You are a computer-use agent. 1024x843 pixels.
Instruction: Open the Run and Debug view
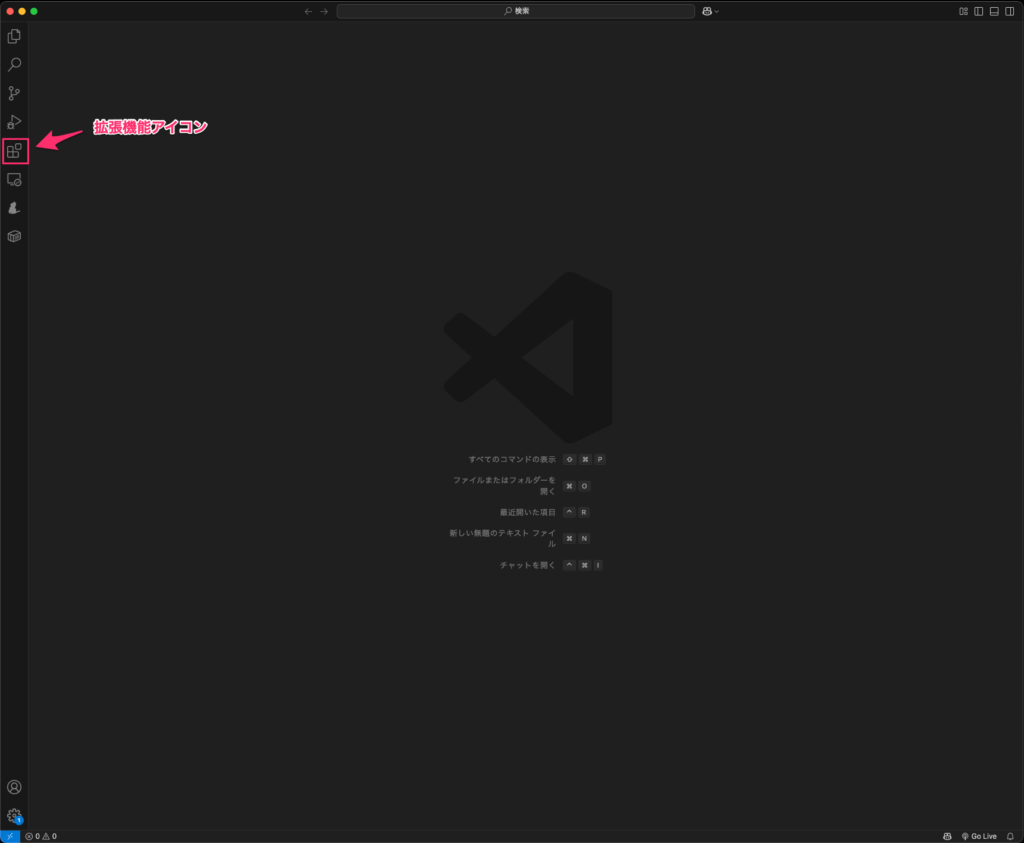[x=14, y=122]
